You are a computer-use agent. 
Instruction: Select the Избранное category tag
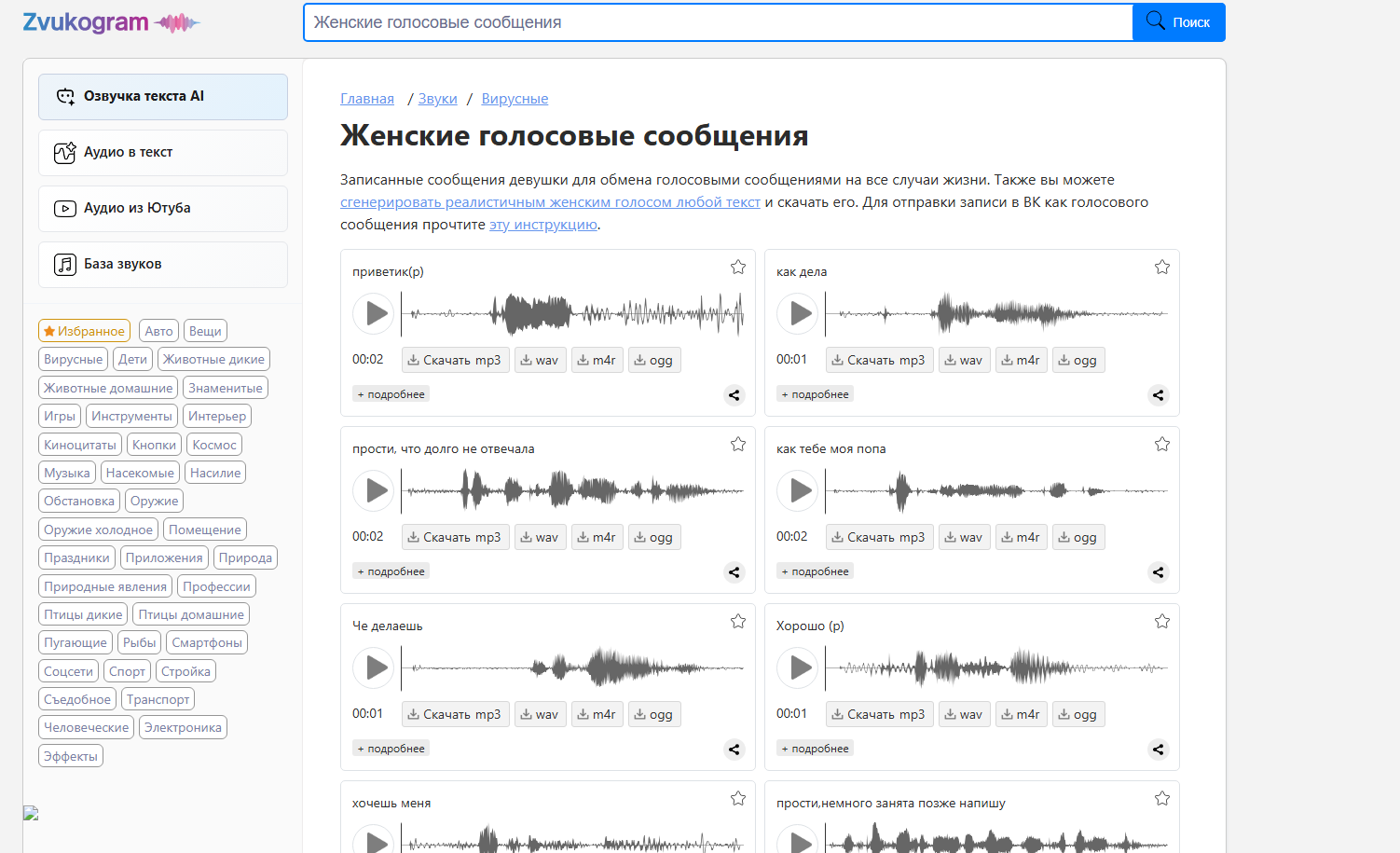click(84, 331)
